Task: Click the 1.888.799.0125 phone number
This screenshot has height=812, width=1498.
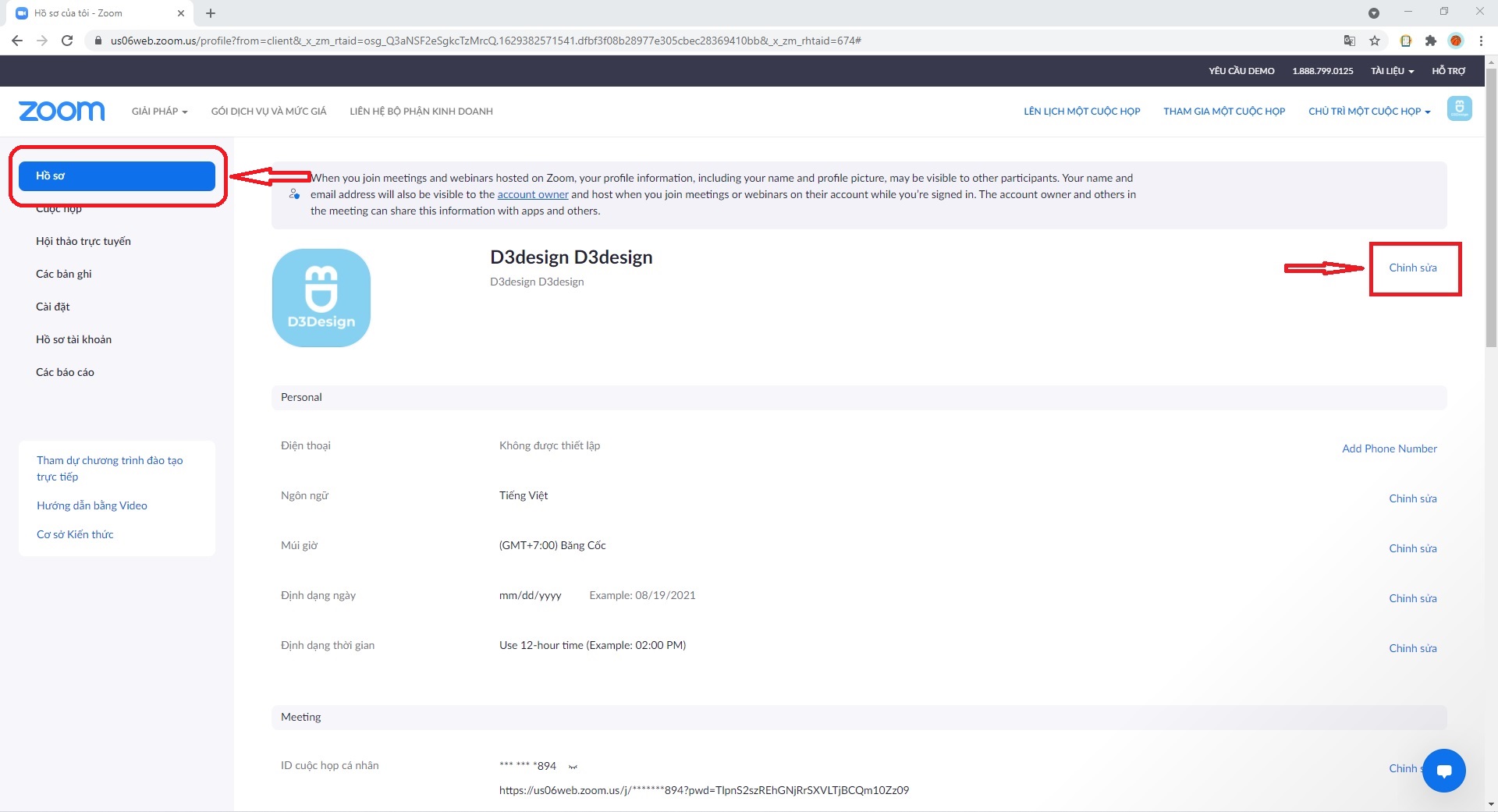Action: pos(1322,71)
